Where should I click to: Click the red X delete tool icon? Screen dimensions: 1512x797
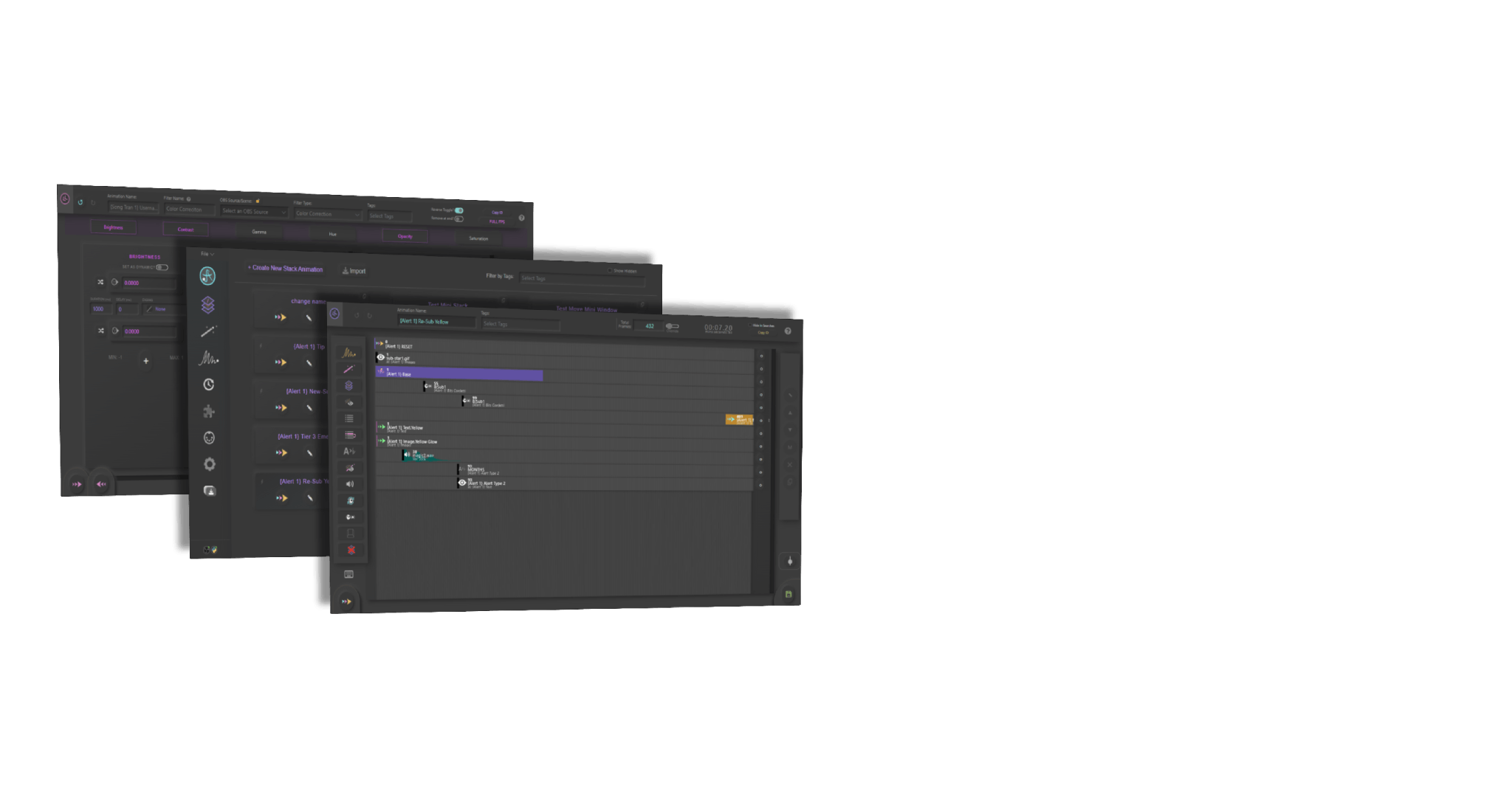[351, 550]
